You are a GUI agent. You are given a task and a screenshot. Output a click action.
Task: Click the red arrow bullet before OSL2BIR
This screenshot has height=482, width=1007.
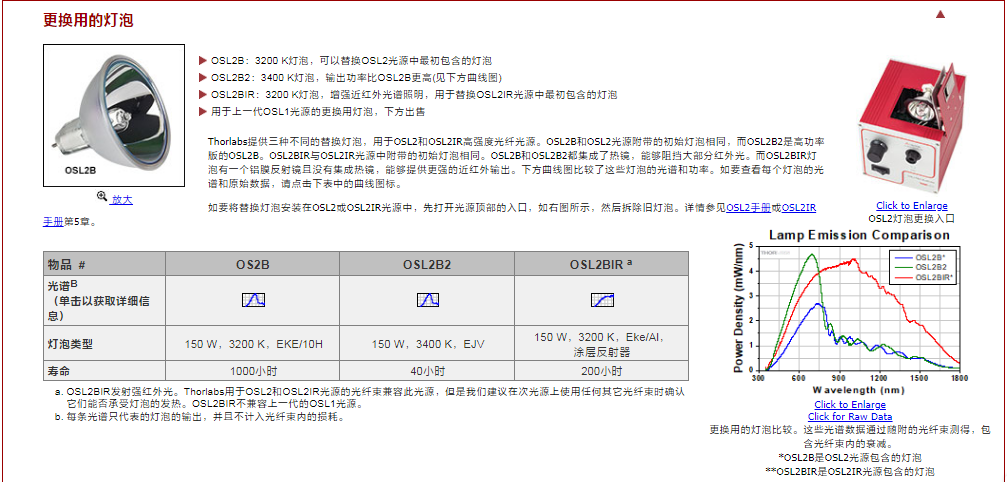[203, 95]
